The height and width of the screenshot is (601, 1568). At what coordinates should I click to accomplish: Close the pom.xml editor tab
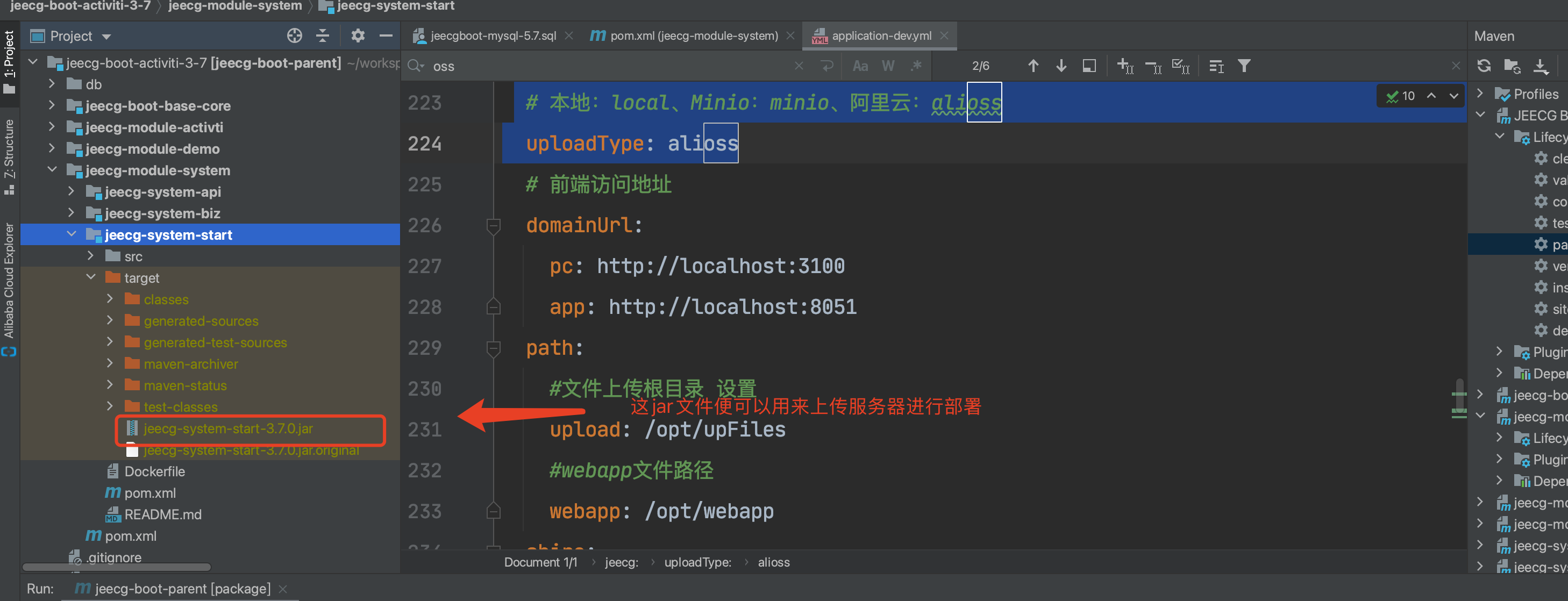point(790,36)
